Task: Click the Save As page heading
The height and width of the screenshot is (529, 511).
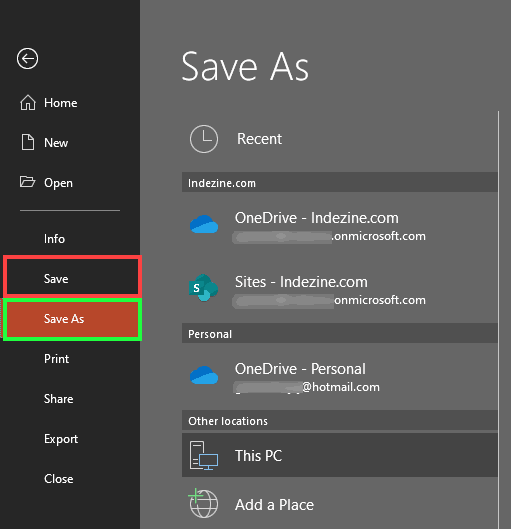Action: (x=245, y=66)
